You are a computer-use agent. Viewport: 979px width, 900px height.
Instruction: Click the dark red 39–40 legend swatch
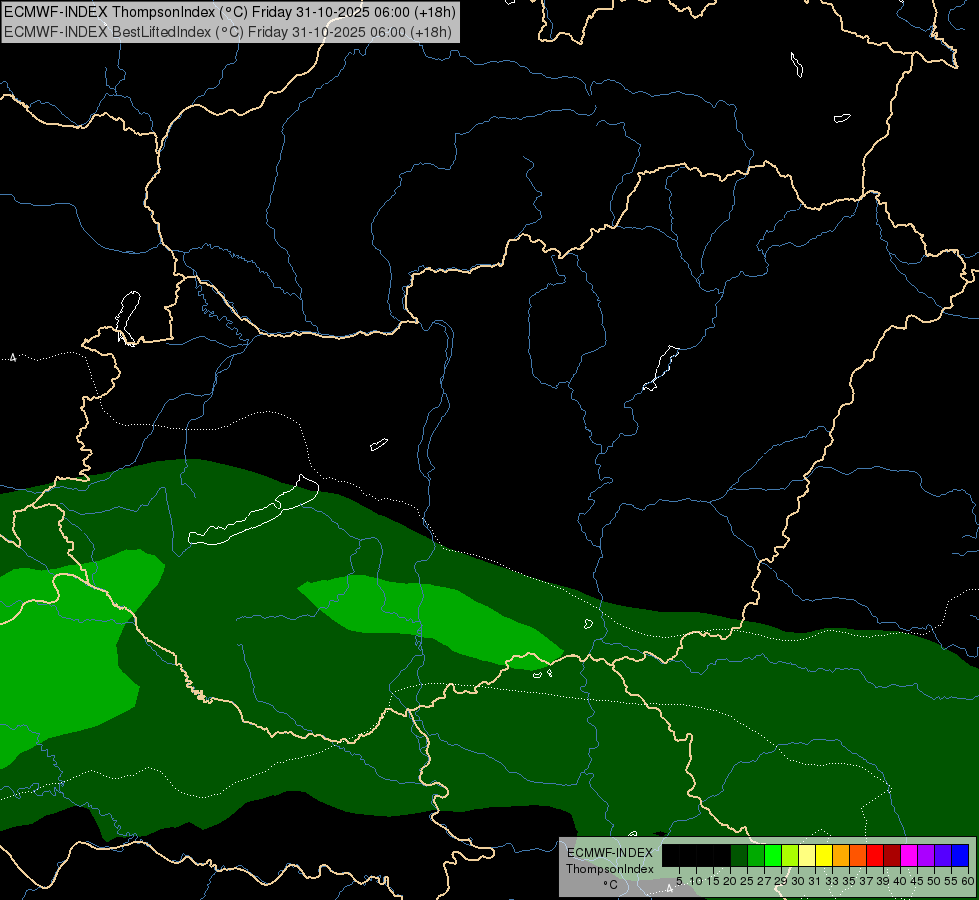coord(893,855)
